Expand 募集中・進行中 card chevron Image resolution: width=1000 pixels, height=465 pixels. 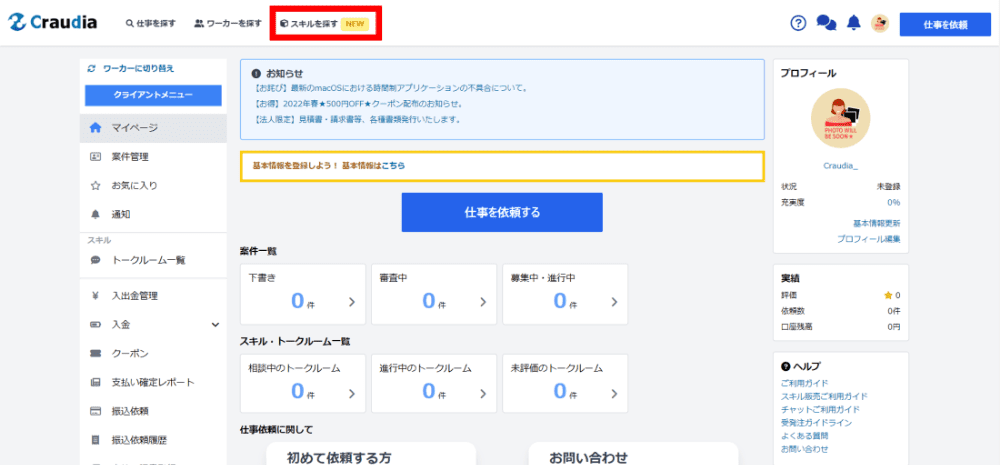point(614,301)
